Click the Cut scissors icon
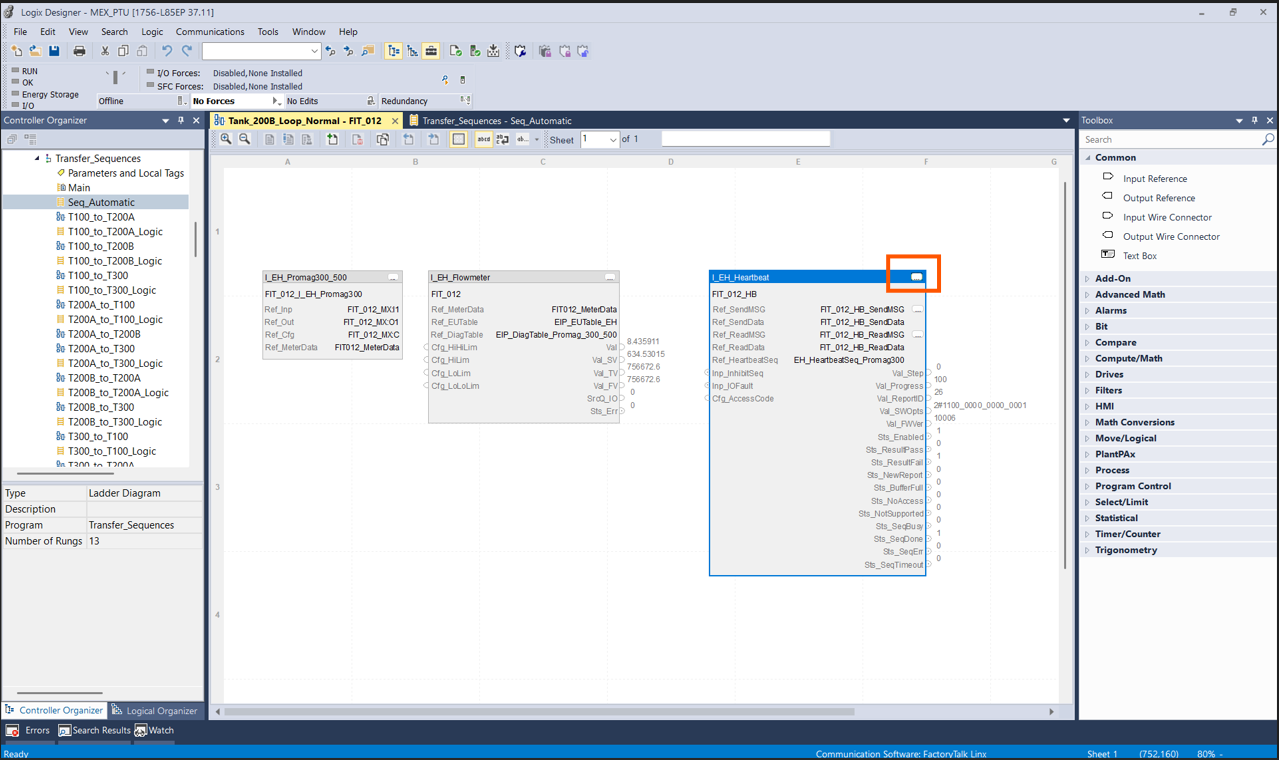 [104, 51]
